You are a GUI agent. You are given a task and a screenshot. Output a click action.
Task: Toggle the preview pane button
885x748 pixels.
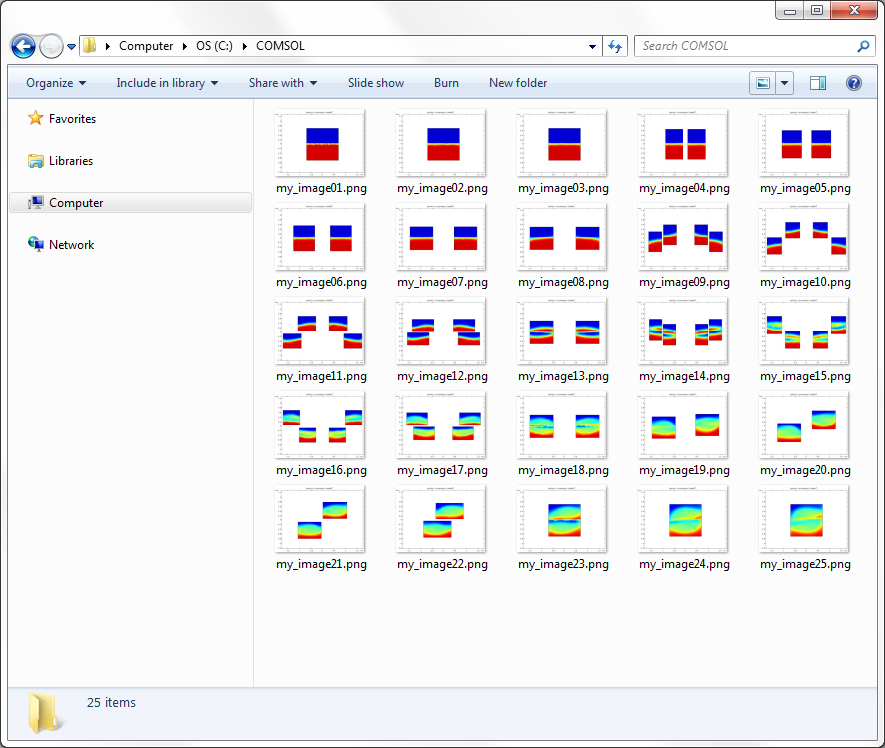(818, 83)
